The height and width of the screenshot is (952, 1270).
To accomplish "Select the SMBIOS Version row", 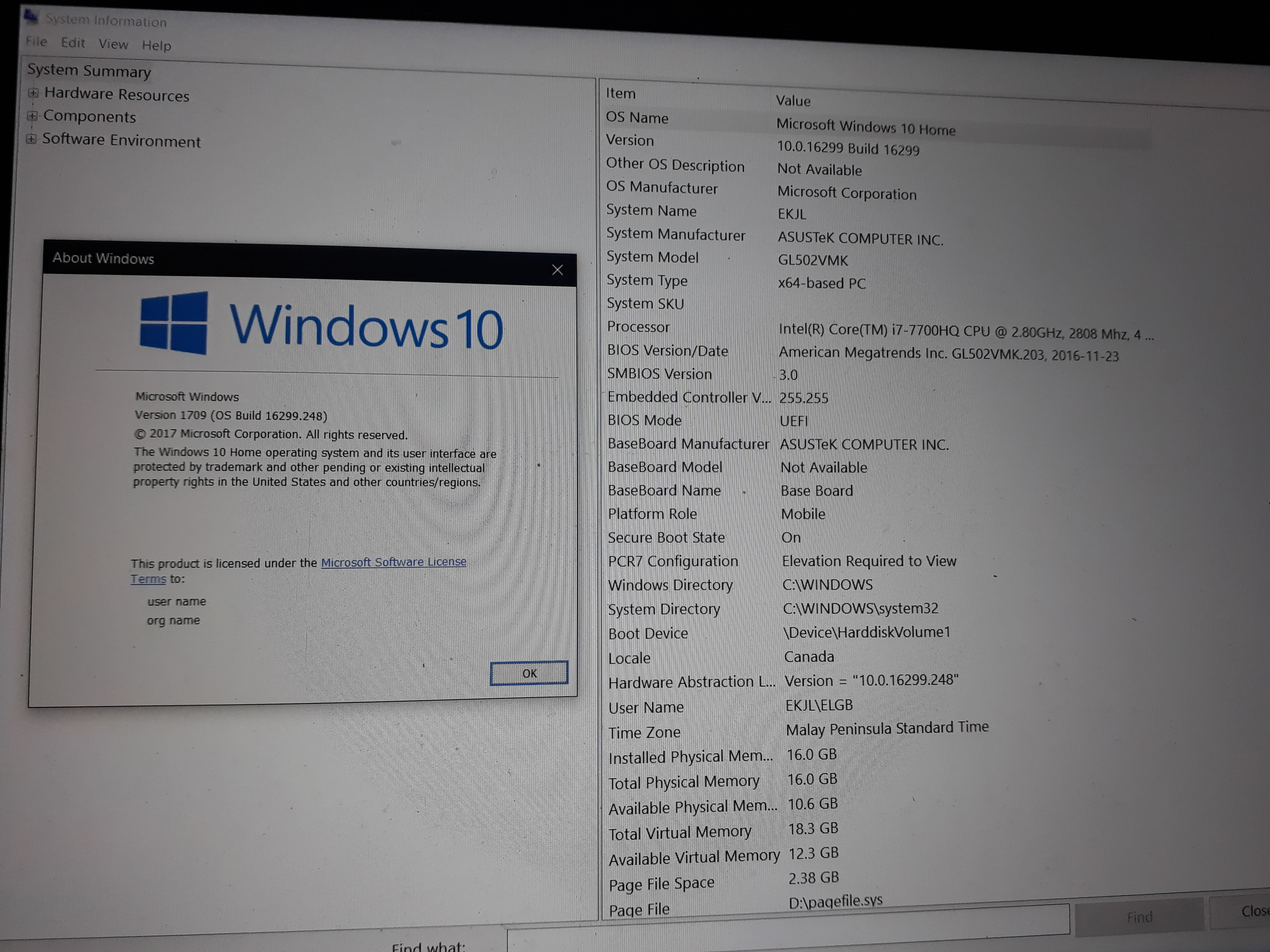I will point(703,374).
